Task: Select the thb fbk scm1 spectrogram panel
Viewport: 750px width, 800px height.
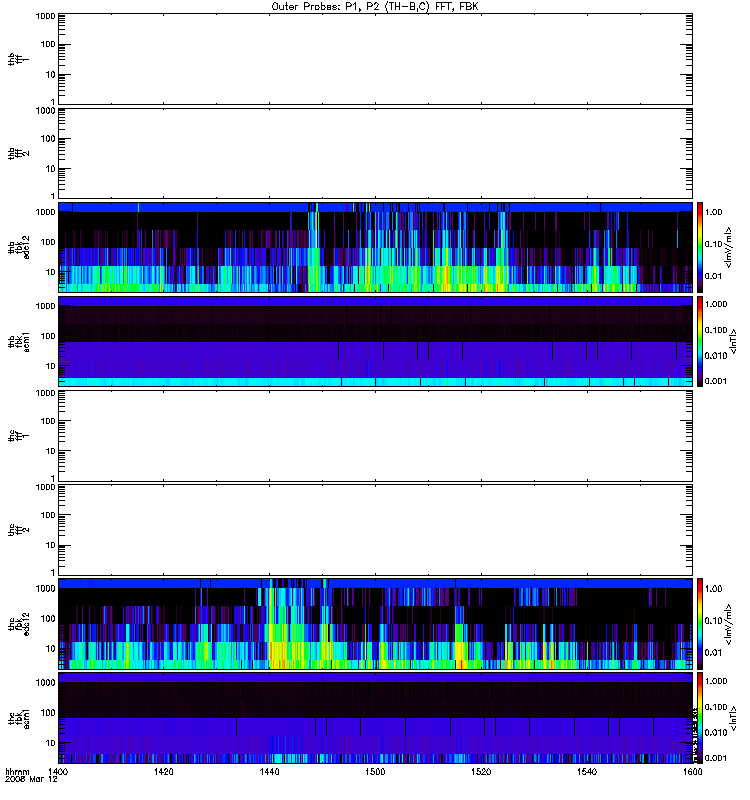Action: [376, 341]
